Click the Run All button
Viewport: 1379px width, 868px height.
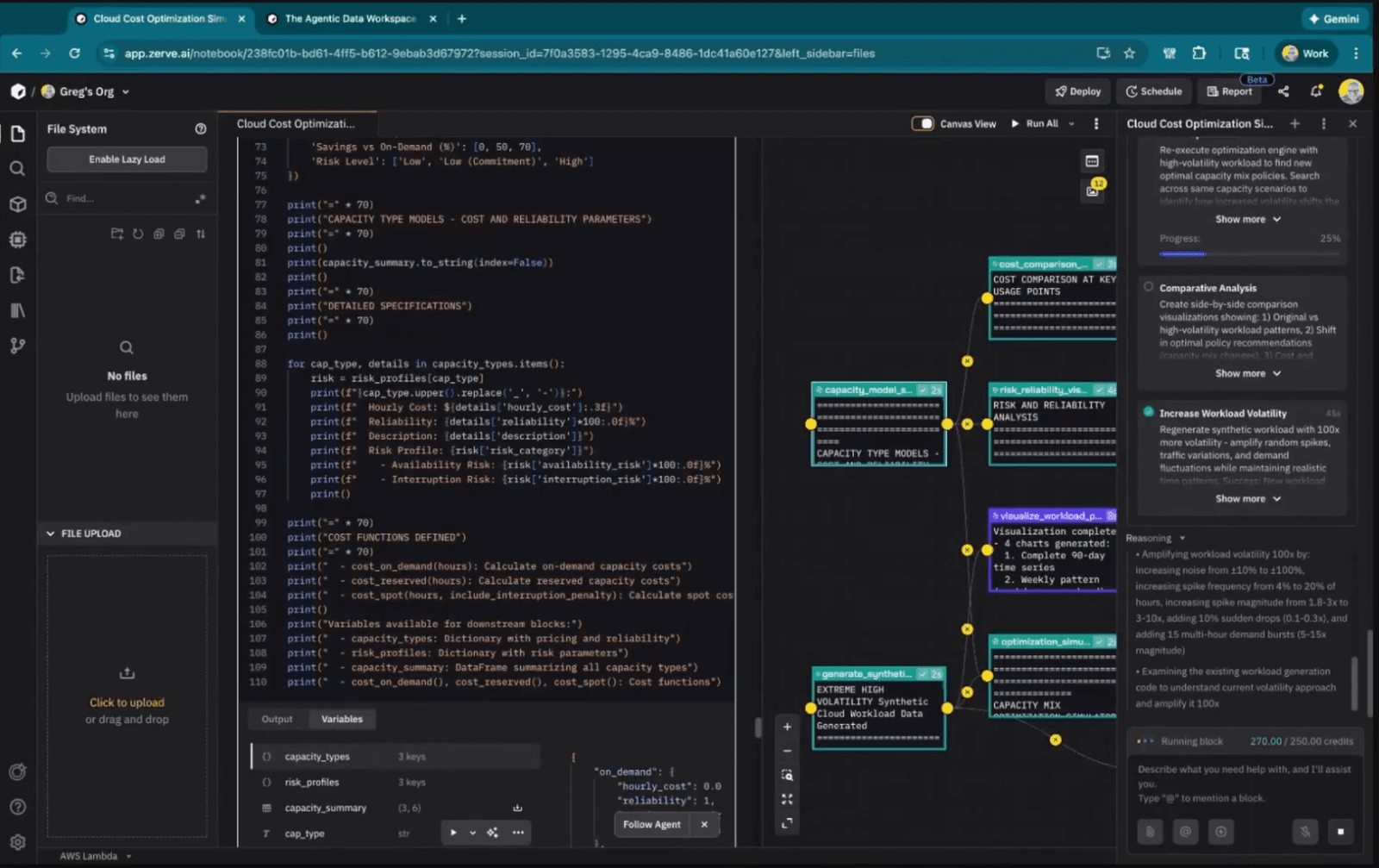coord(1034,123)
